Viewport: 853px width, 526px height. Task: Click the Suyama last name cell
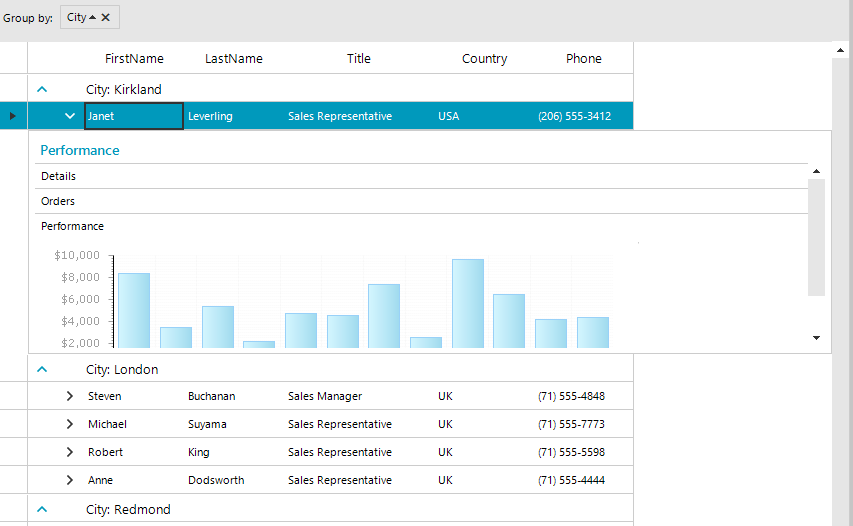(234, 424)
